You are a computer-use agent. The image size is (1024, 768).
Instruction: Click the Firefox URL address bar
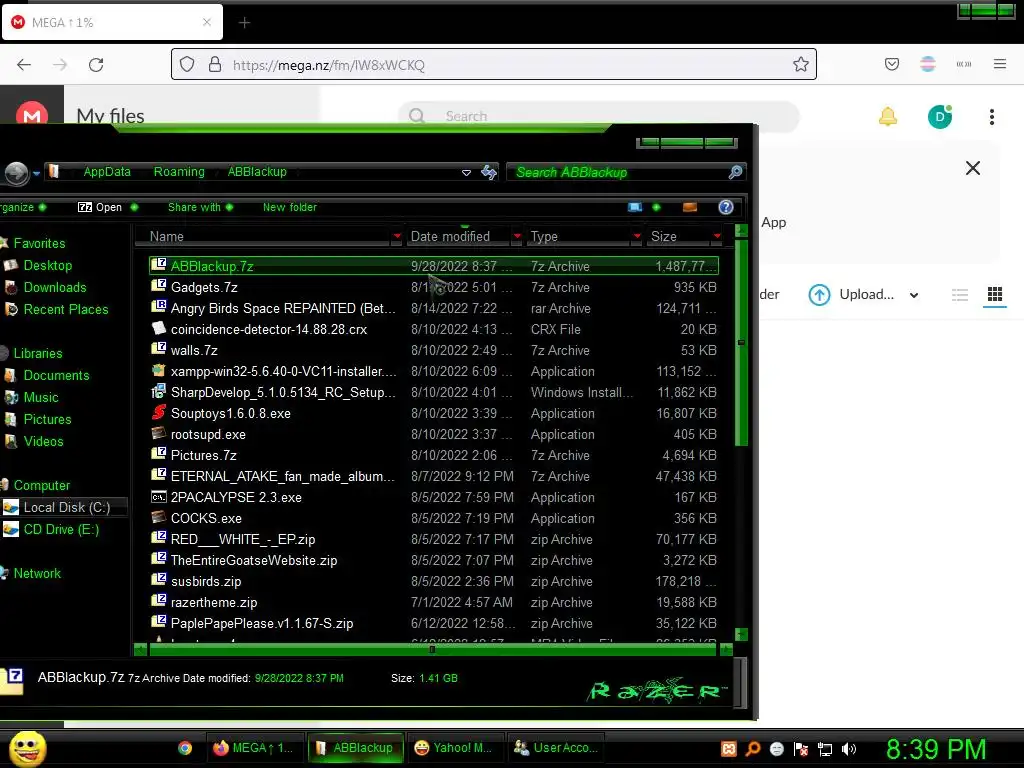tap(493, 64)
